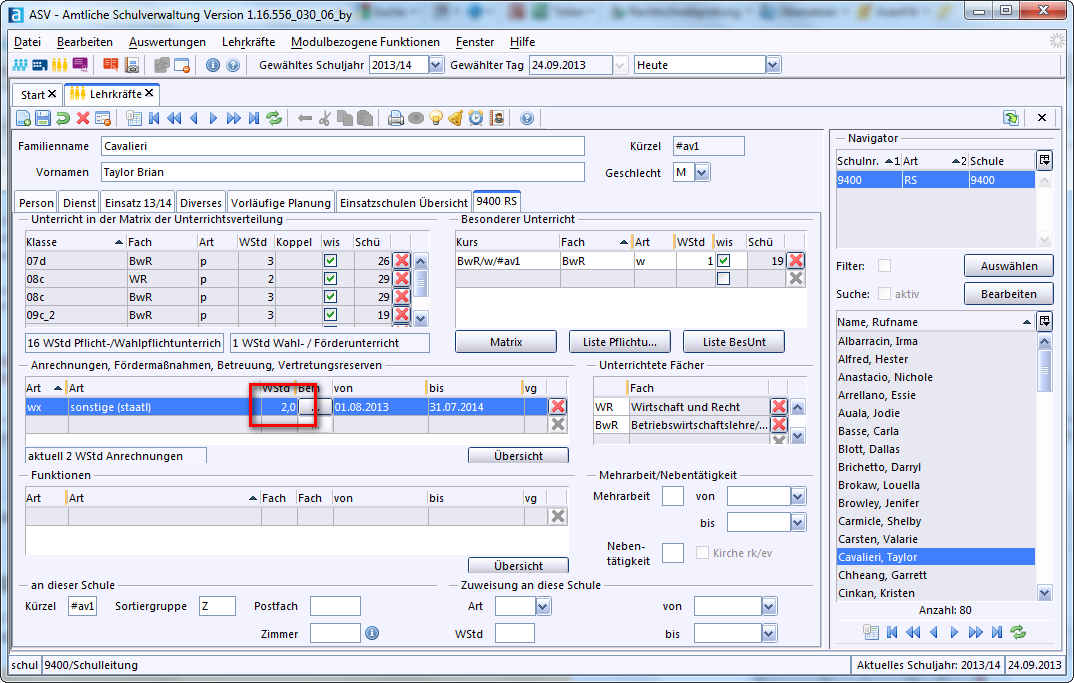The width and height of the screenshot is (1074, 683).
Task: Click the red X delete record icon
Action: pyautogui.click(x=83, y=119)
